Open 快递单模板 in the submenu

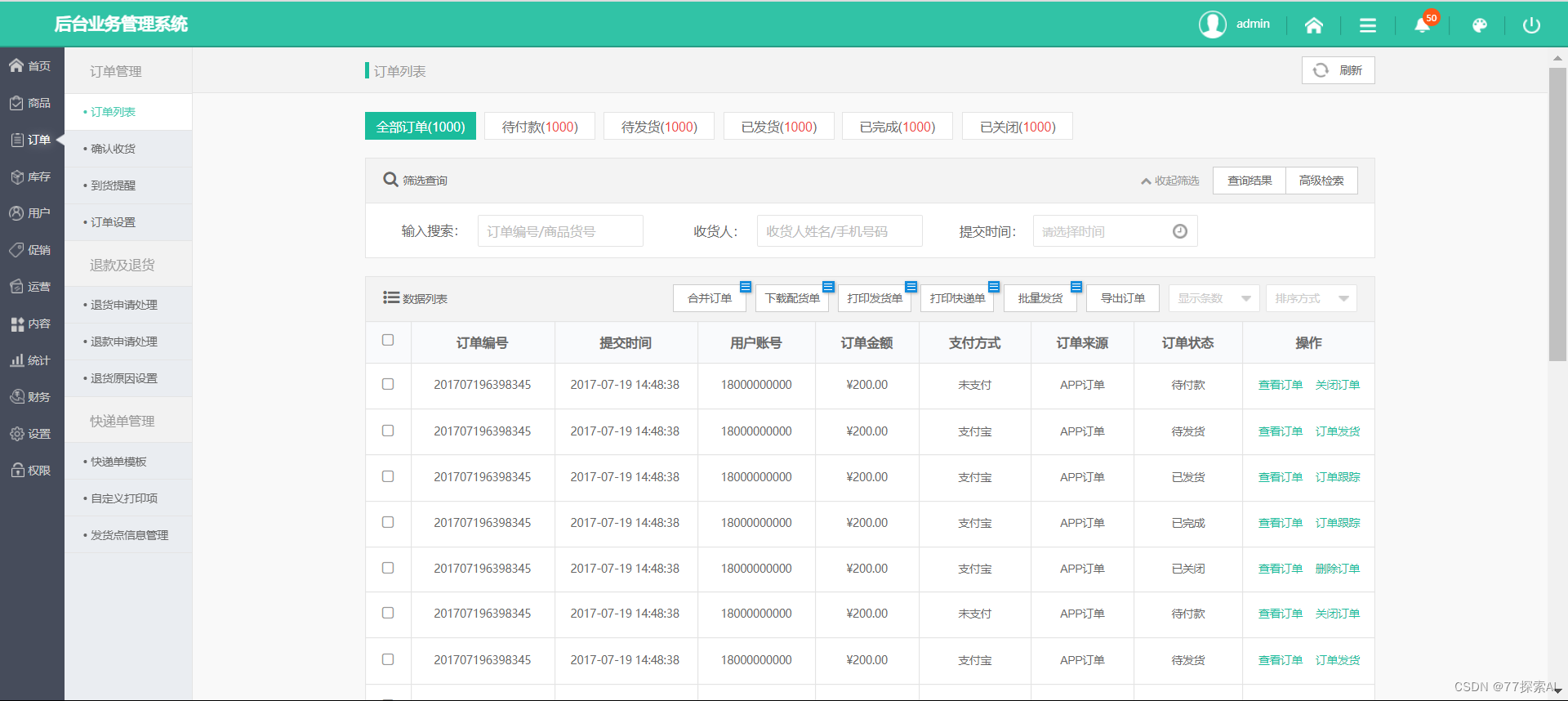click(128, 462)
